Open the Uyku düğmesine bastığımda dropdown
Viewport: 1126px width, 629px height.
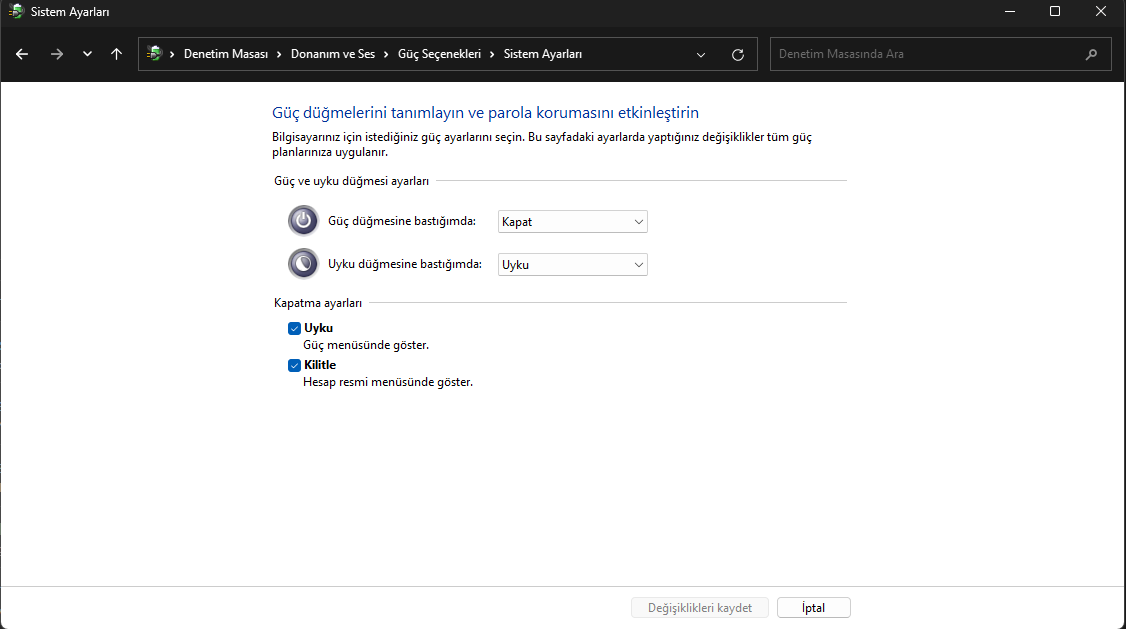tap(572, 264)
